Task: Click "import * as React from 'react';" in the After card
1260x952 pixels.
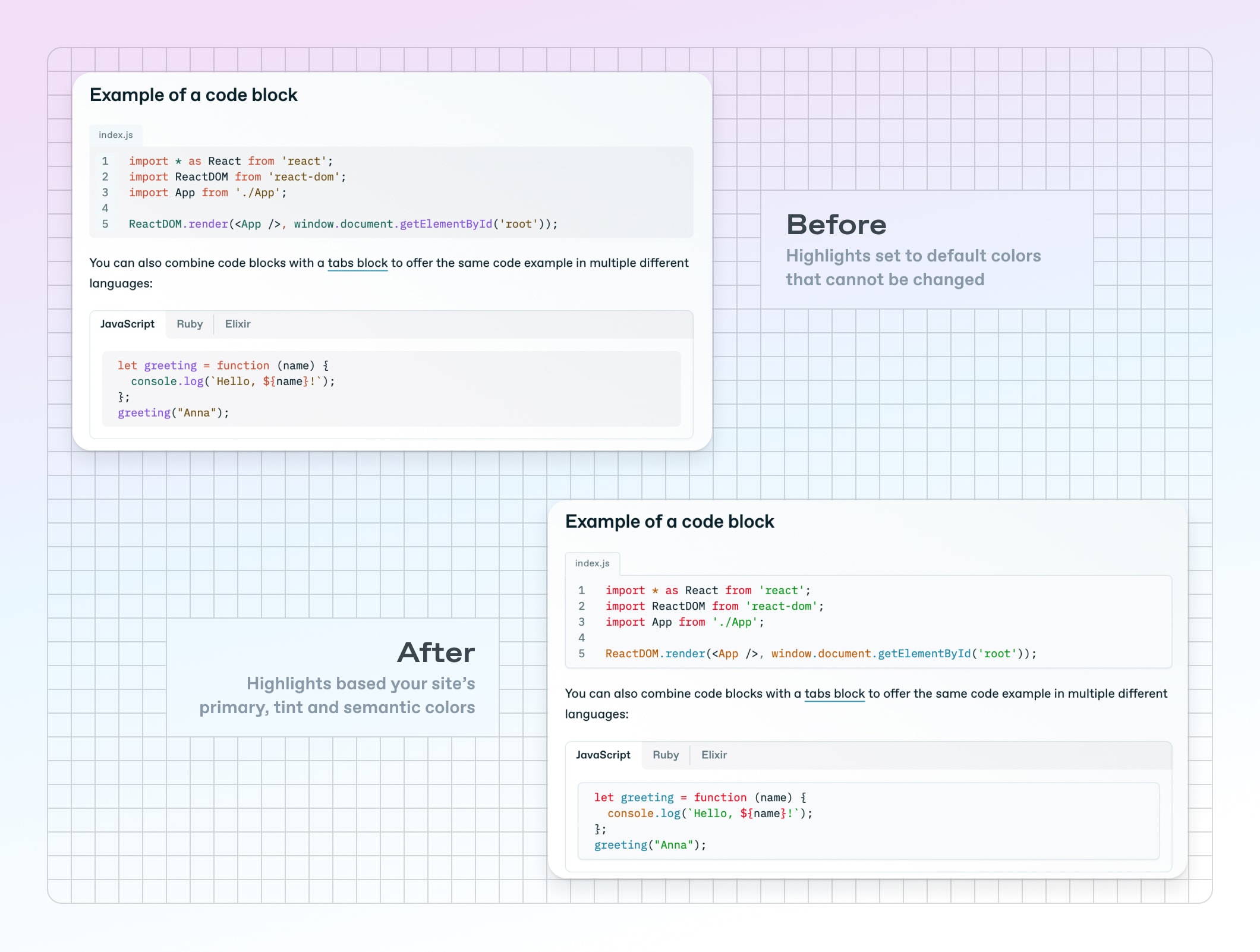Action: pyautogui.click(x=708, y=591)
